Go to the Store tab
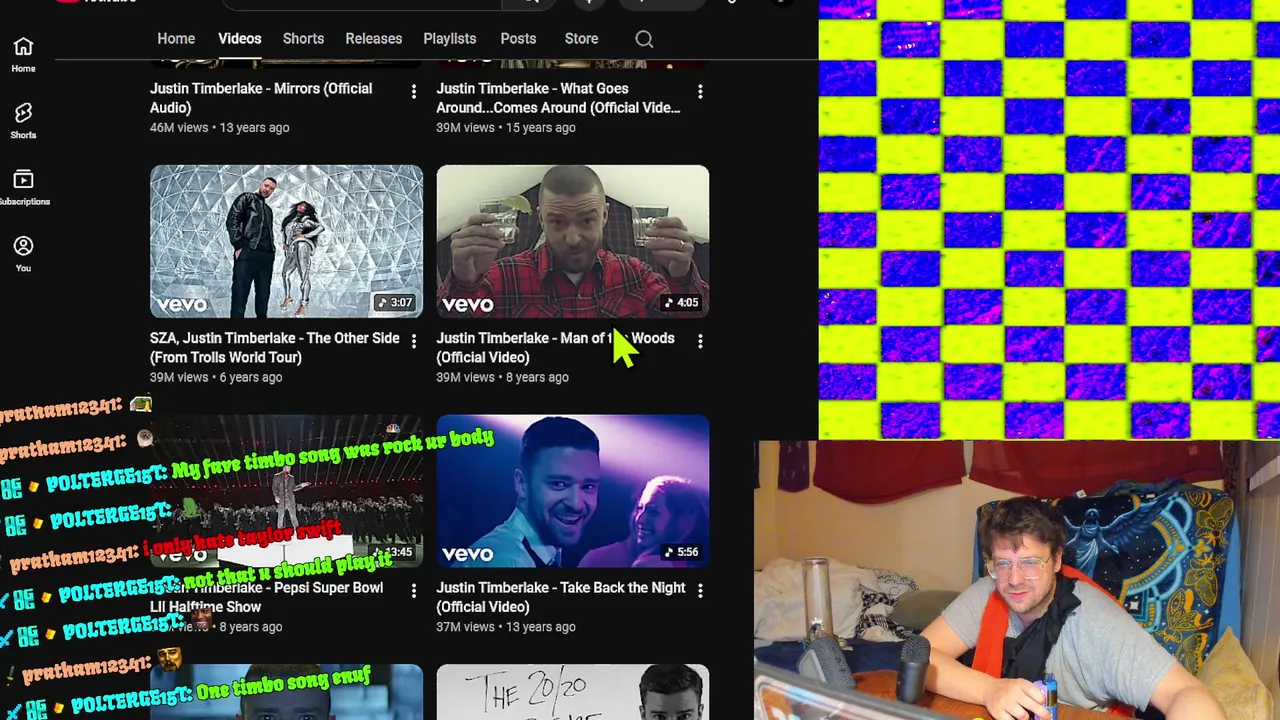The width and height of the screenshot is (1280, 720). pos(581,39)
